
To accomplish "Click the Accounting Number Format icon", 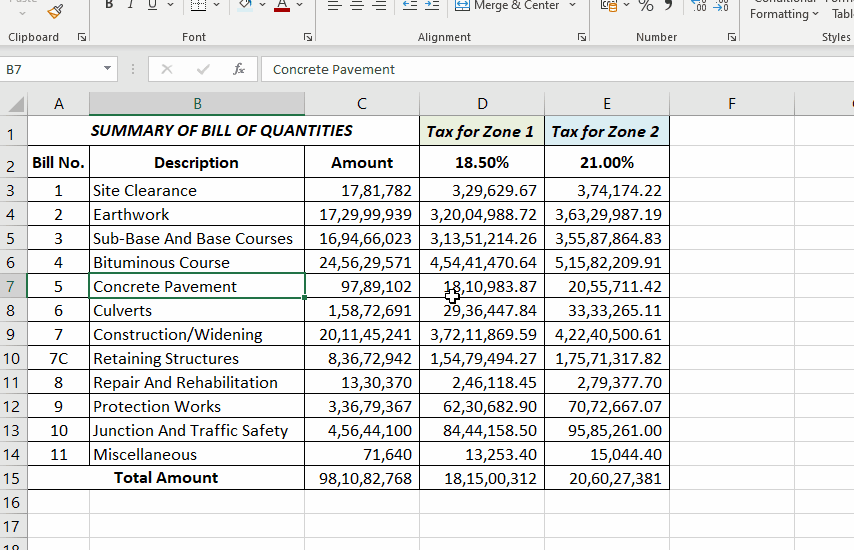I will tap(609, 5).
